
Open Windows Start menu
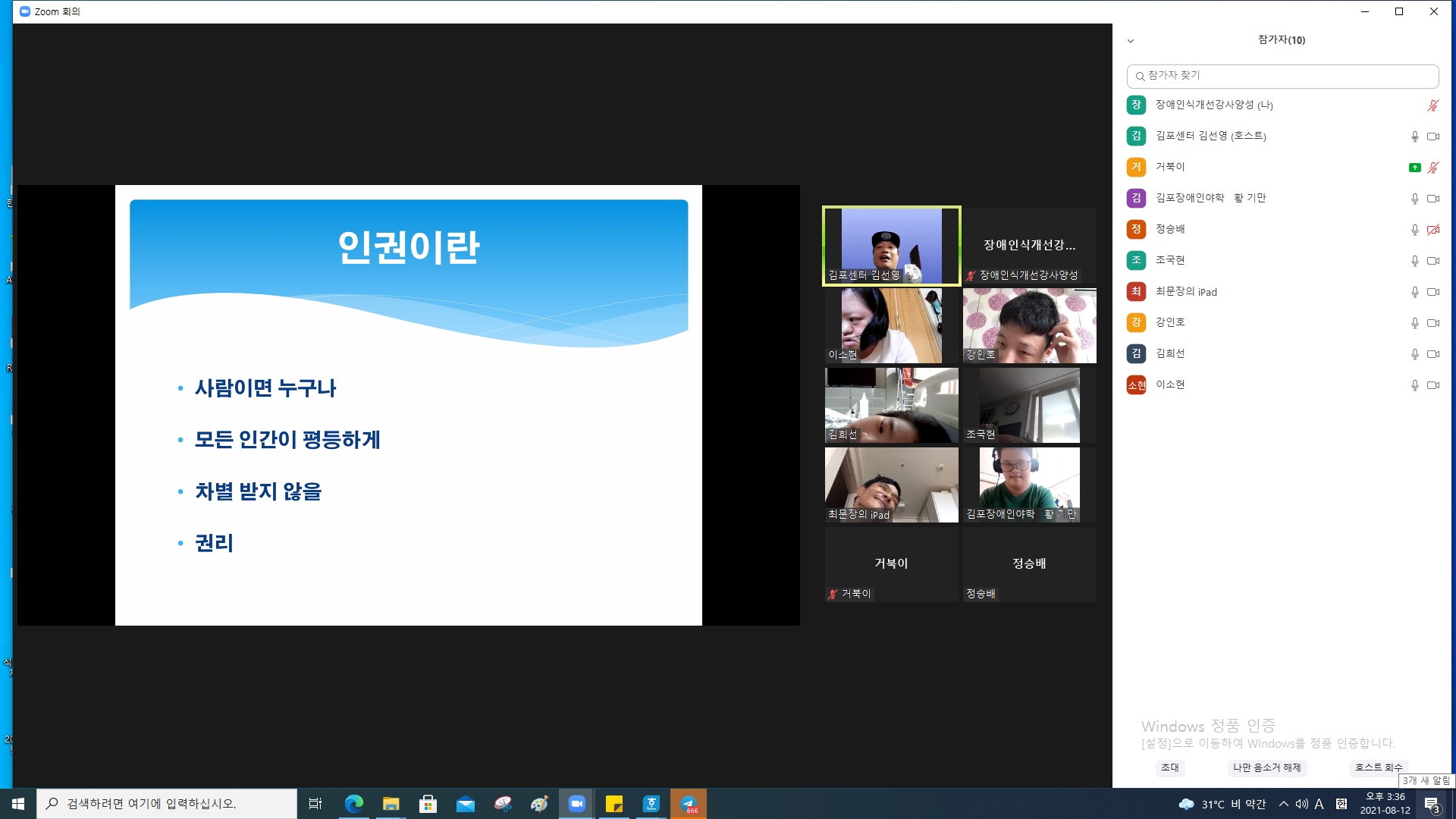18,804
